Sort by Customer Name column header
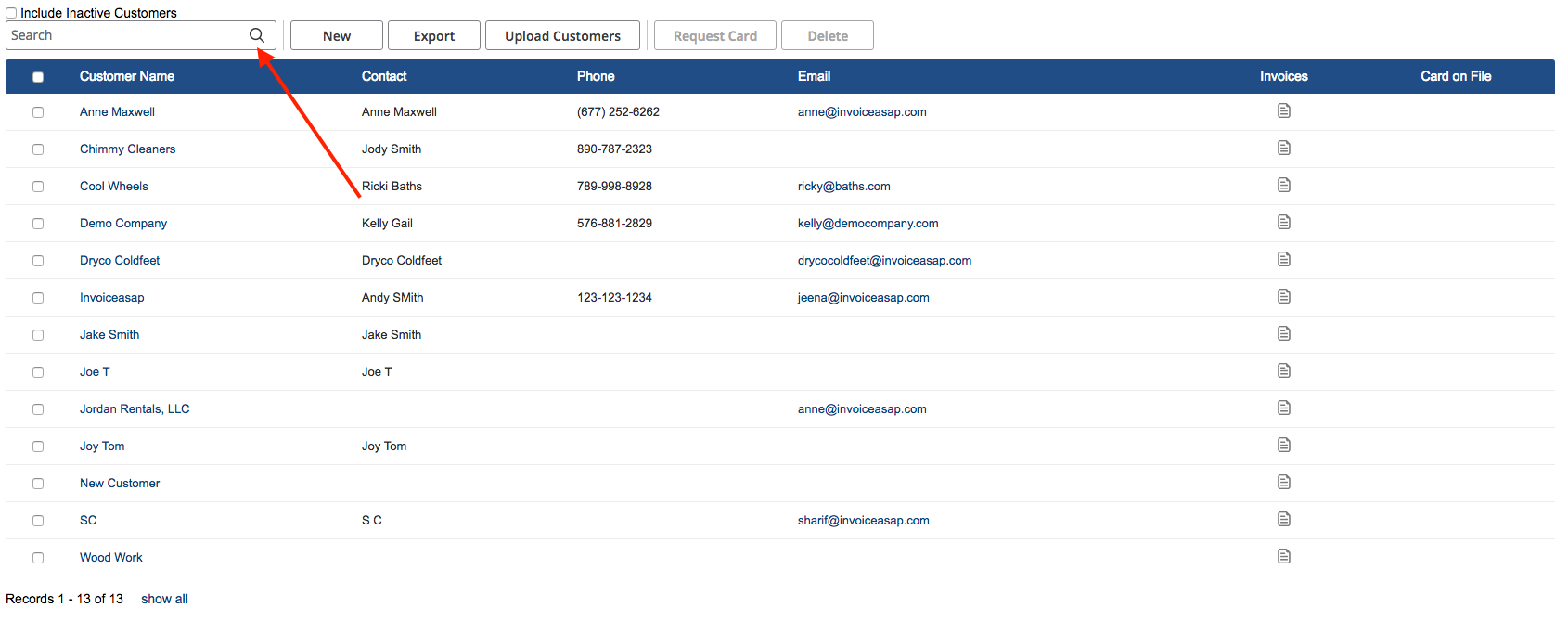Screen dimensions: 1568x634 point(127,76)
